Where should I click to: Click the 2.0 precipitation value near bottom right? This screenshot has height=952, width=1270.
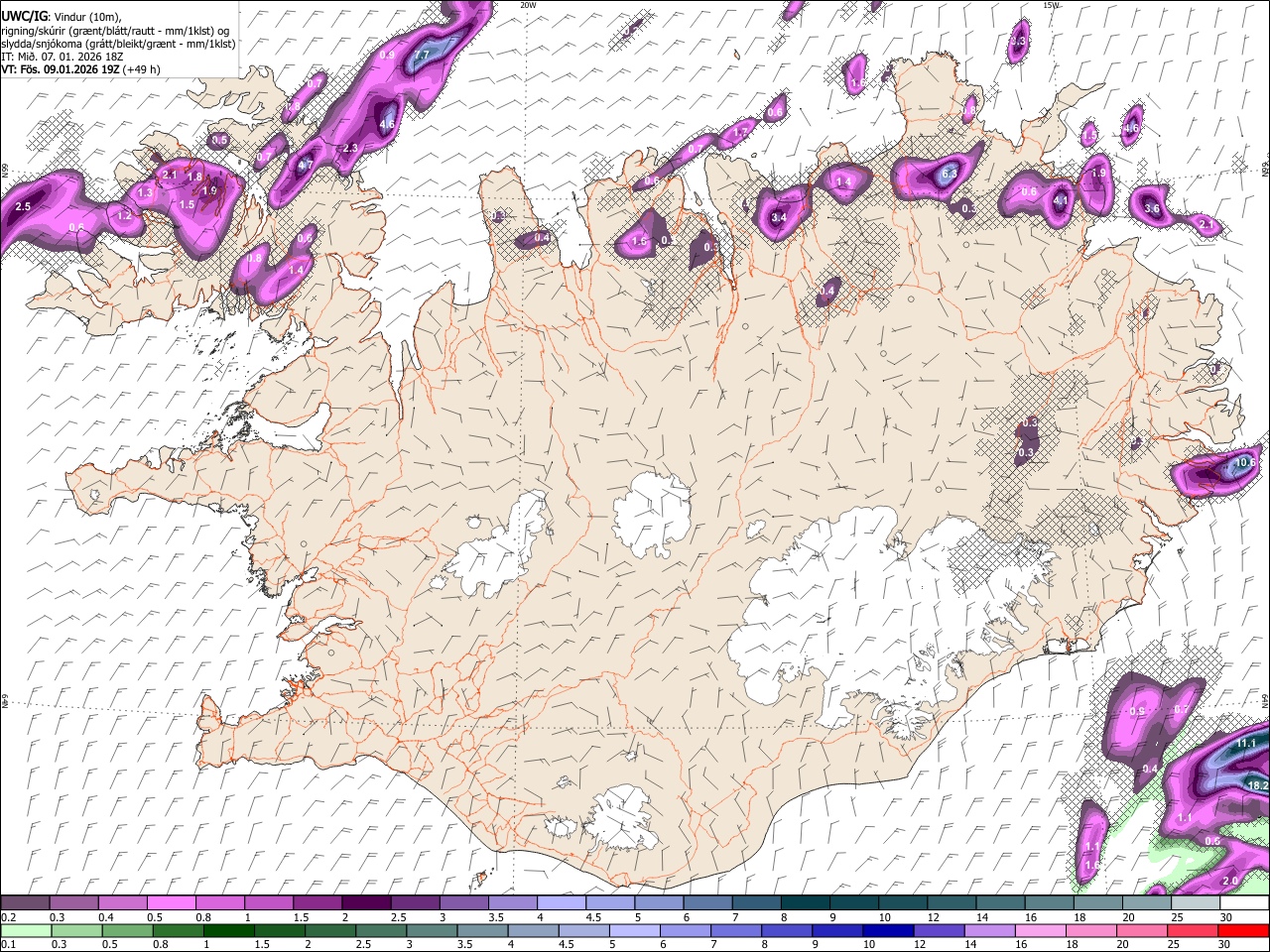(x=1230, y=881)
